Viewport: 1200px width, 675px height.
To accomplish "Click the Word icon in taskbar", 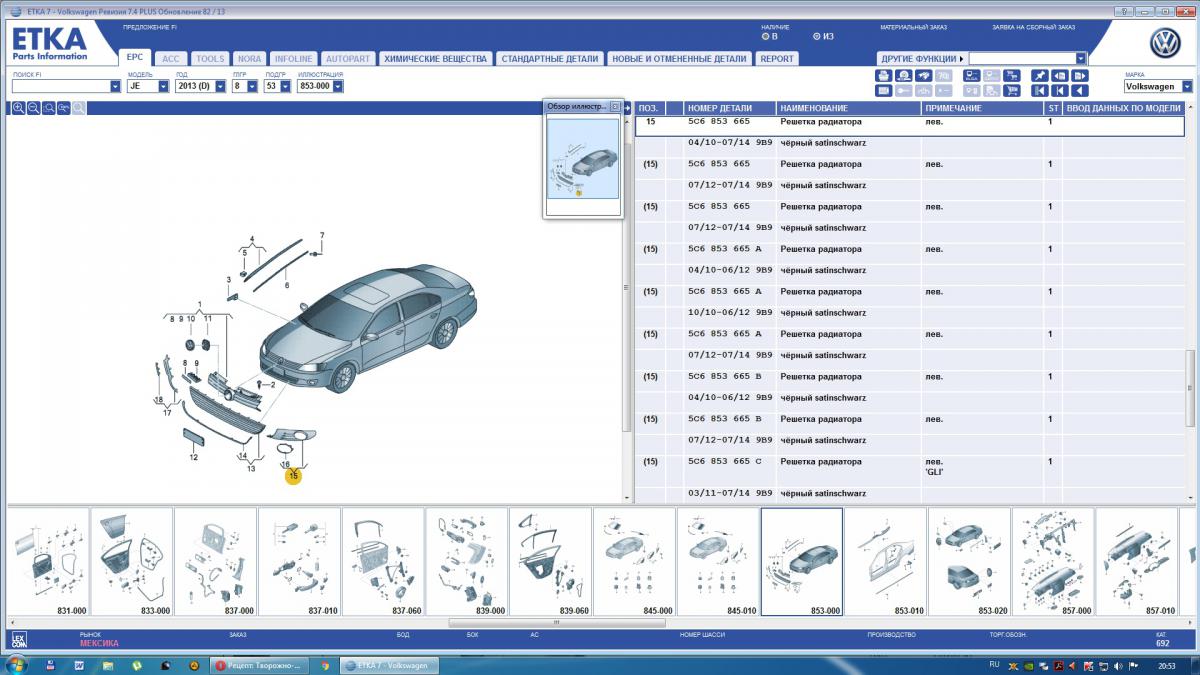I will point(77,664).
